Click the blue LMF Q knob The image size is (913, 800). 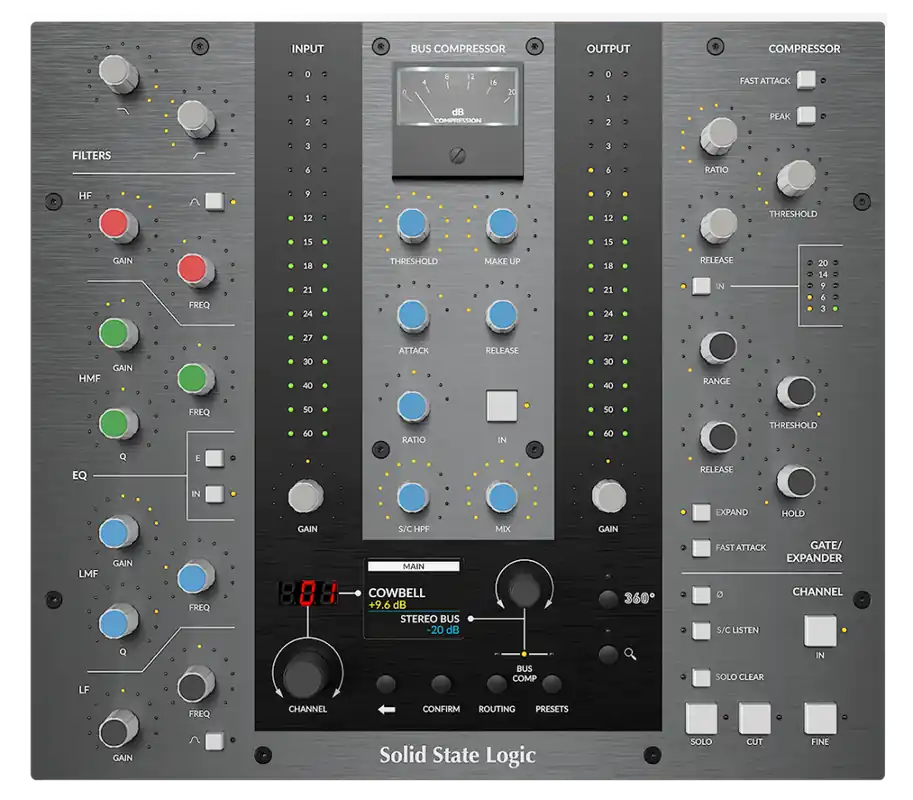click(x=118, y=622)
